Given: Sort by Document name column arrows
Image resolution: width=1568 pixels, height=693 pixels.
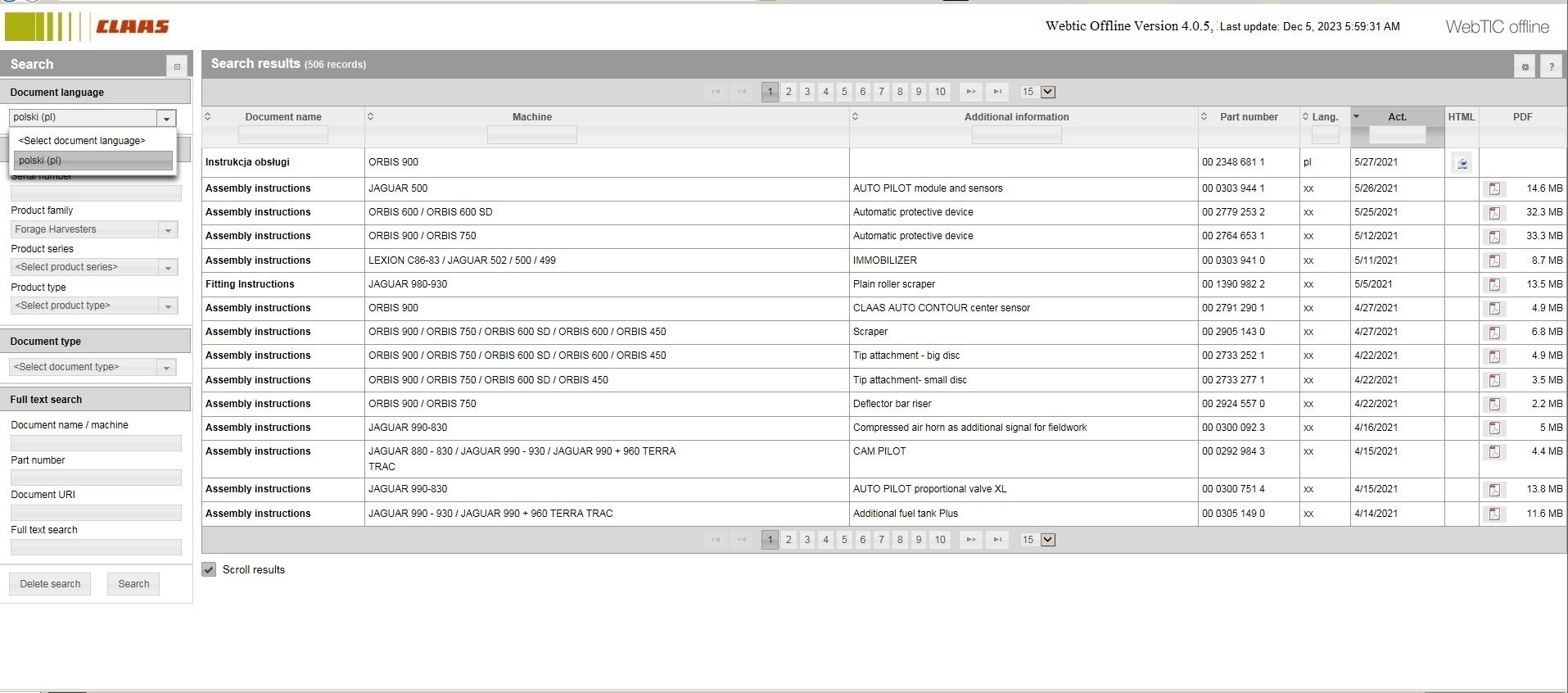Looking at the screenshot, I should [208, 116].
